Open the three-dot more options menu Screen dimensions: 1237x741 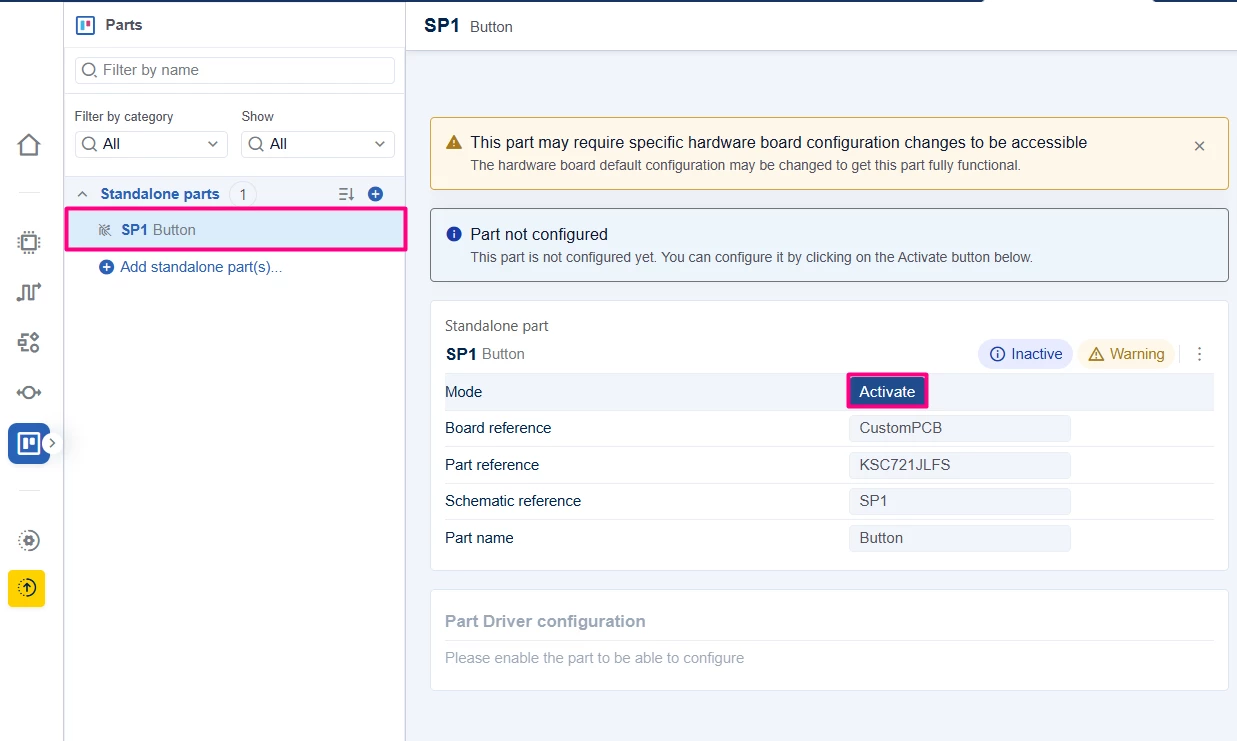[1200, 354]
